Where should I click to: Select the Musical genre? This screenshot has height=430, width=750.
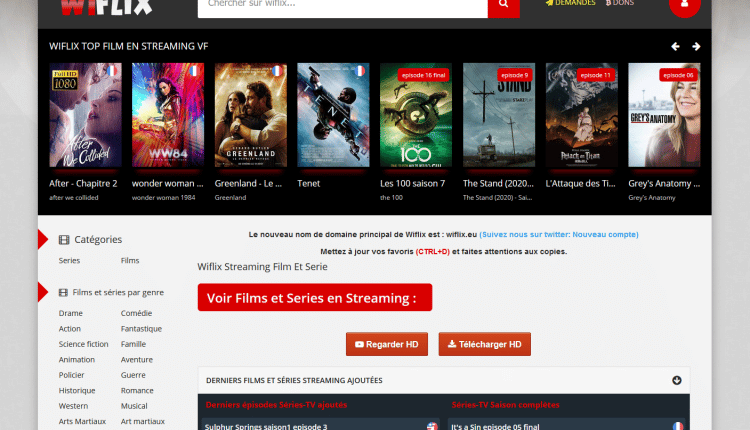134,406
